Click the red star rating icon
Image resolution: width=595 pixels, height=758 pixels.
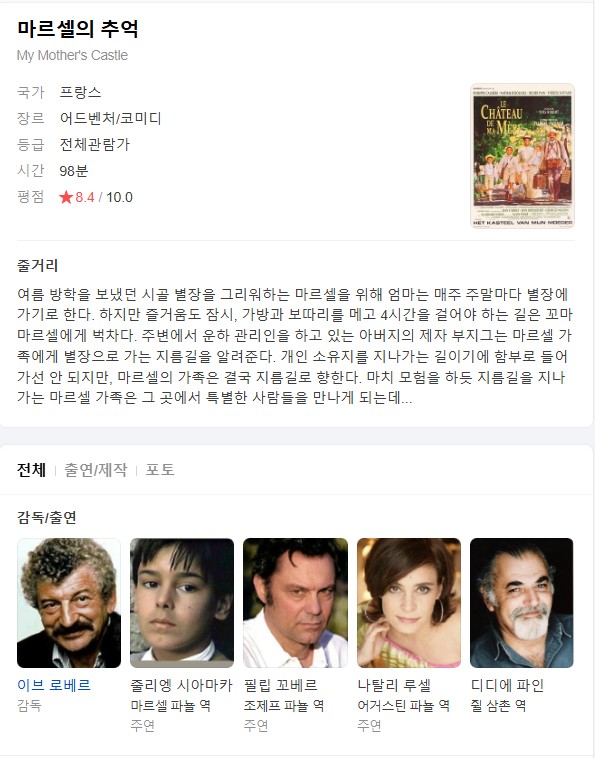tap(66, 197)
